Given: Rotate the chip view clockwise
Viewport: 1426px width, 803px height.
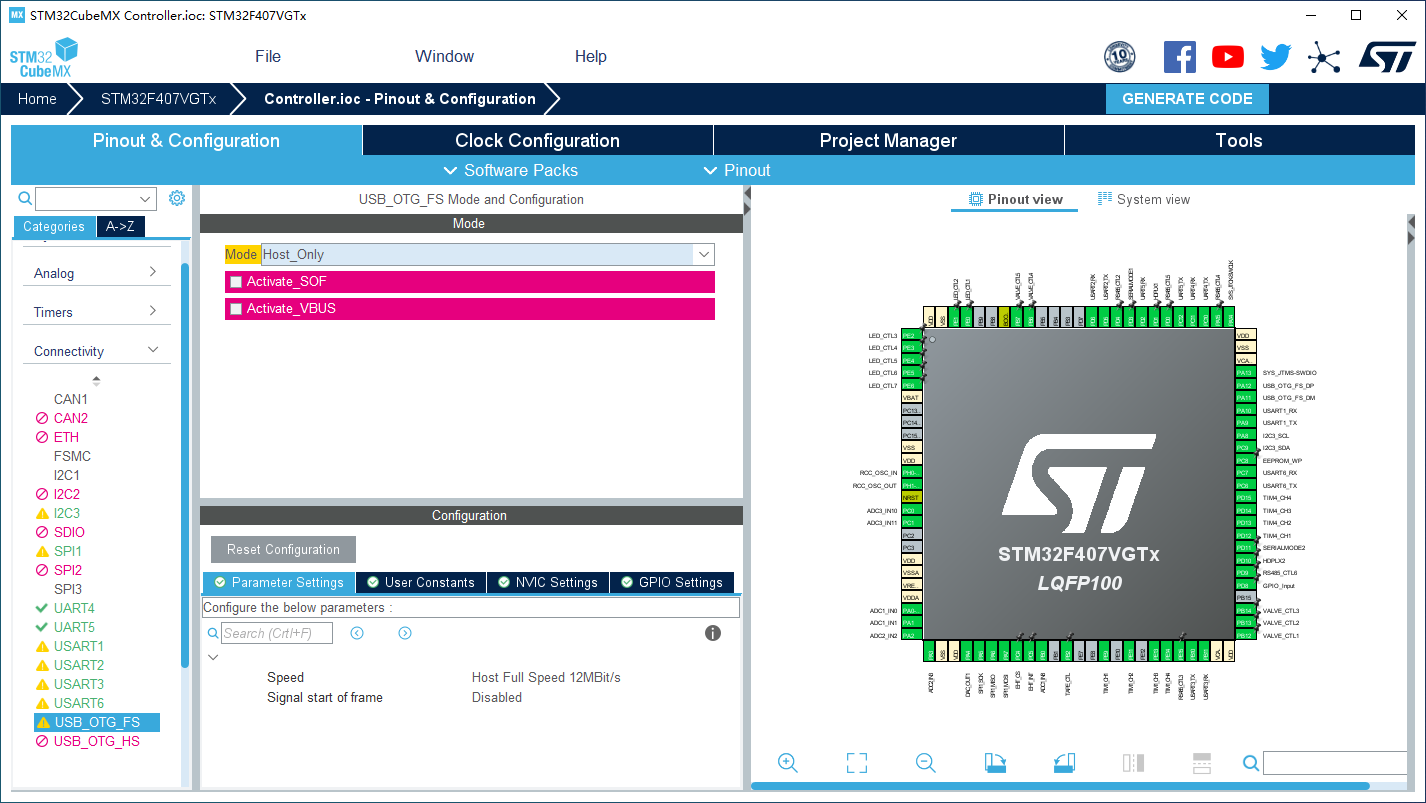Looking at the screenshot, I should (995, 763).
